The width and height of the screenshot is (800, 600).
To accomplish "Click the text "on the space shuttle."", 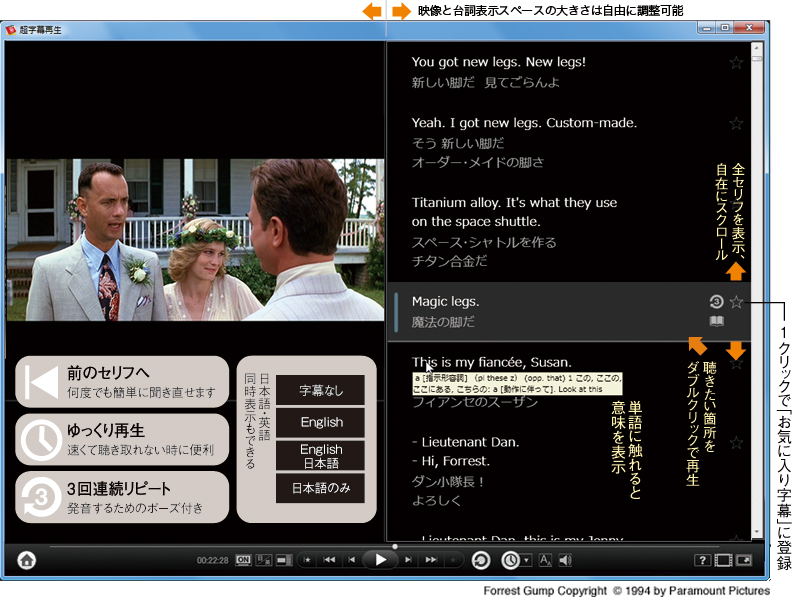I will pyautogui.click(x=476, y=221).
